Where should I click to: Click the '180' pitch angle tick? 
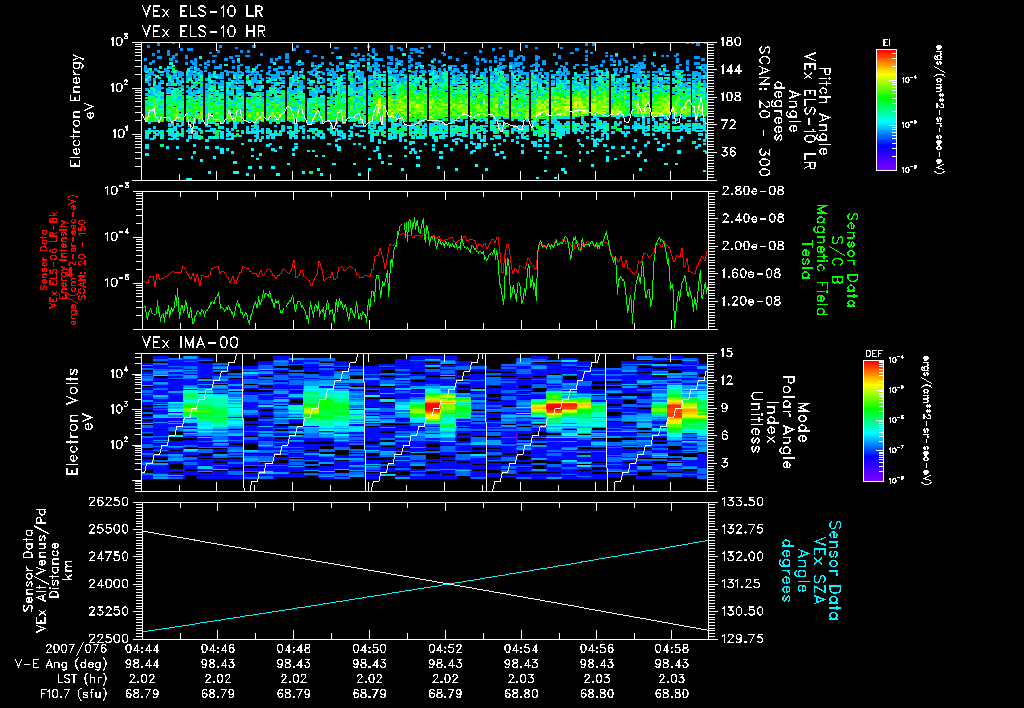pyautogui.click(x=731, y=42)
